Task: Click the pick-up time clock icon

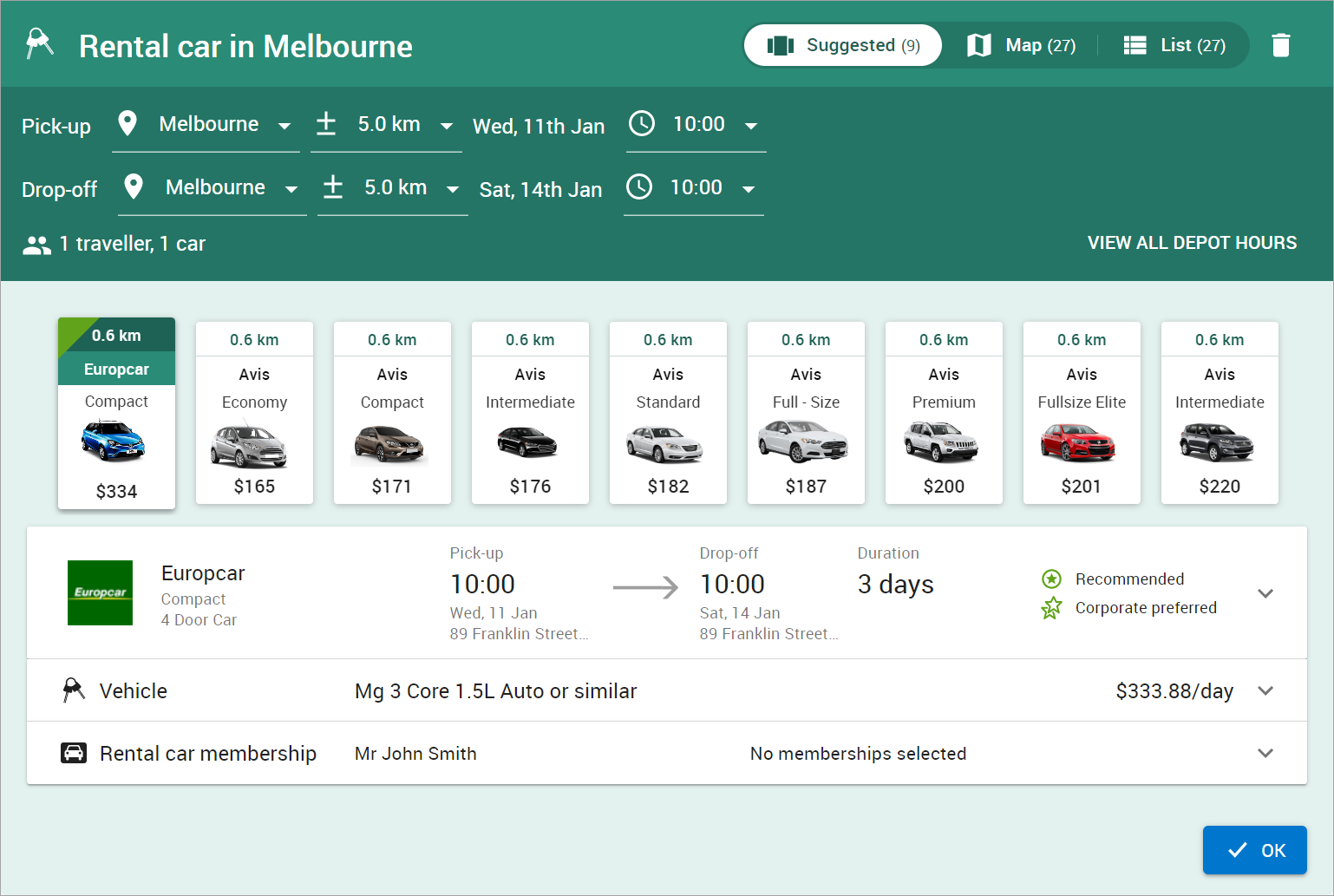Action: click(x=642, y=123)
